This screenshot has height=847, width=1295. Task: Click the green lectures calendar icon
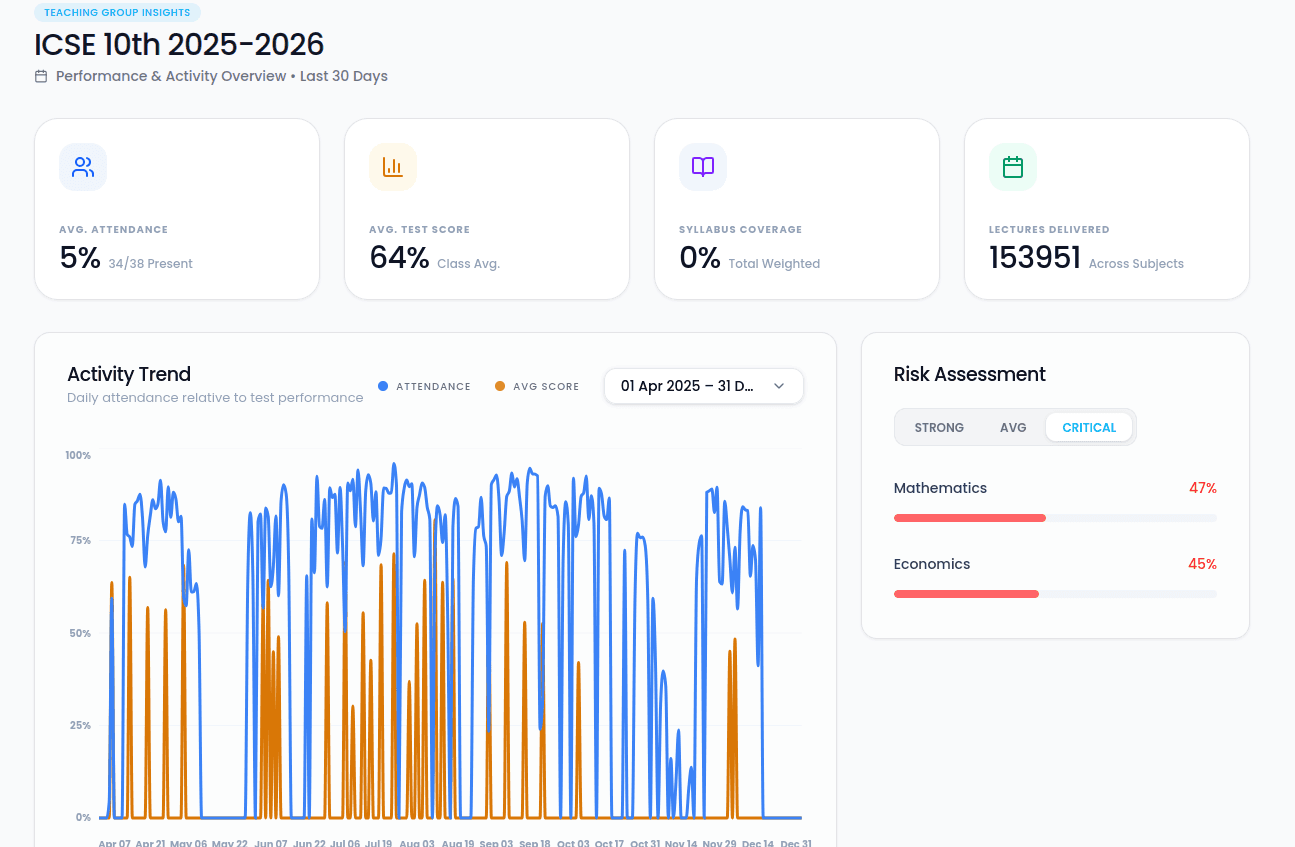1013,167
